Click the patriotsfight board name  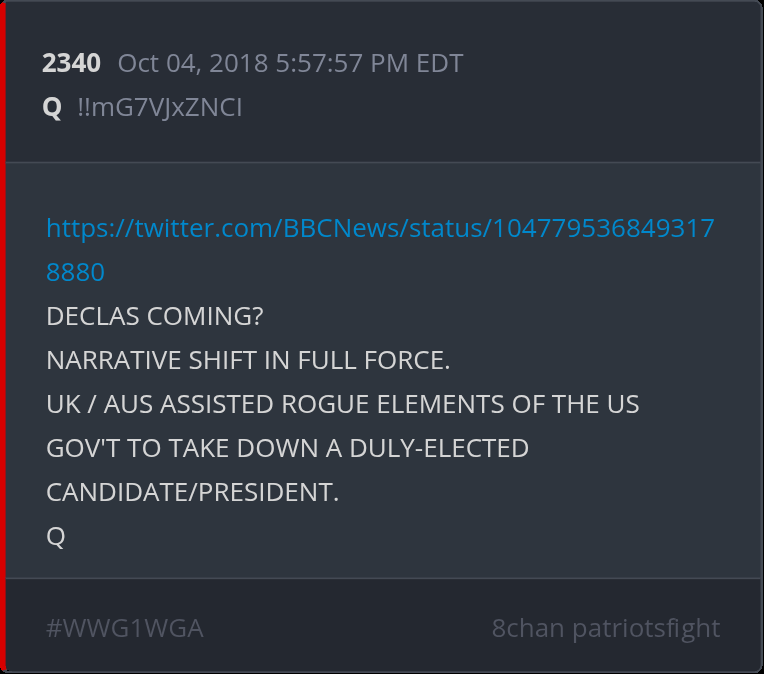646,628
